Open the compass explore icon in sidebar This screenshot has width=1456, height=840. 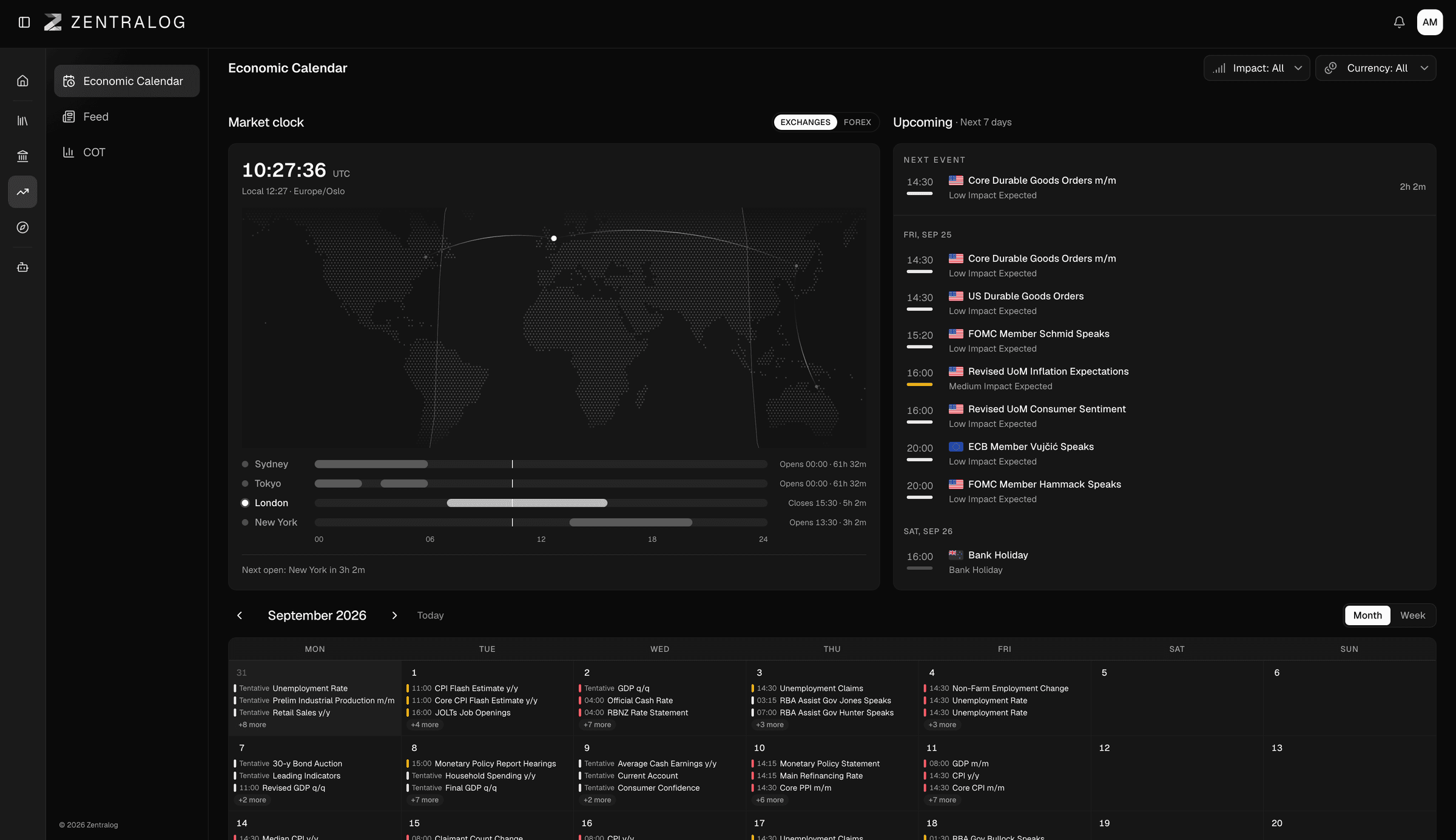(22, 228)
